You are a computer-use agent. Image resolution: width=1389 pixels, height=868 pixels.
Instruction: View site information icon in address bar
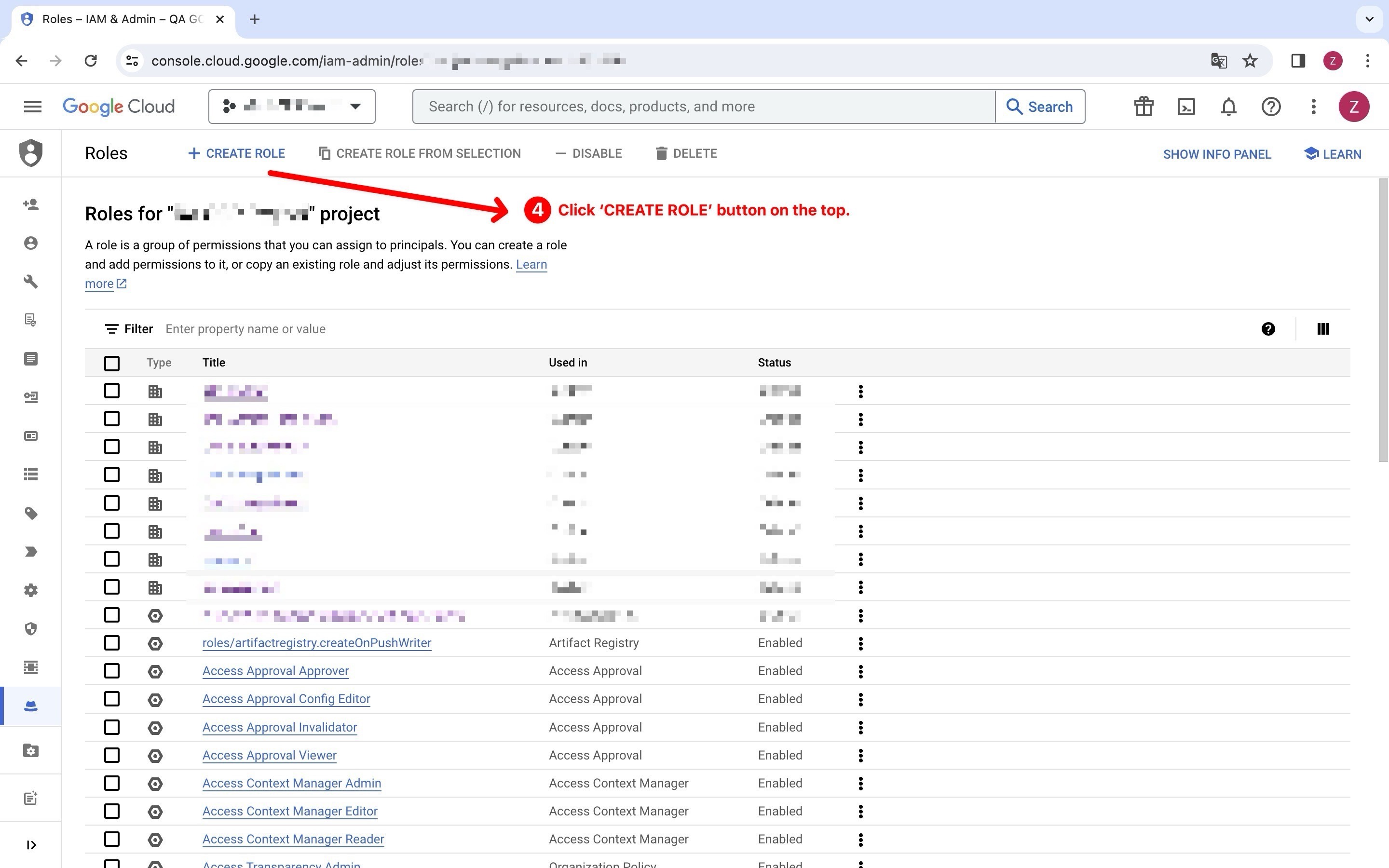[x=132, y=60]
